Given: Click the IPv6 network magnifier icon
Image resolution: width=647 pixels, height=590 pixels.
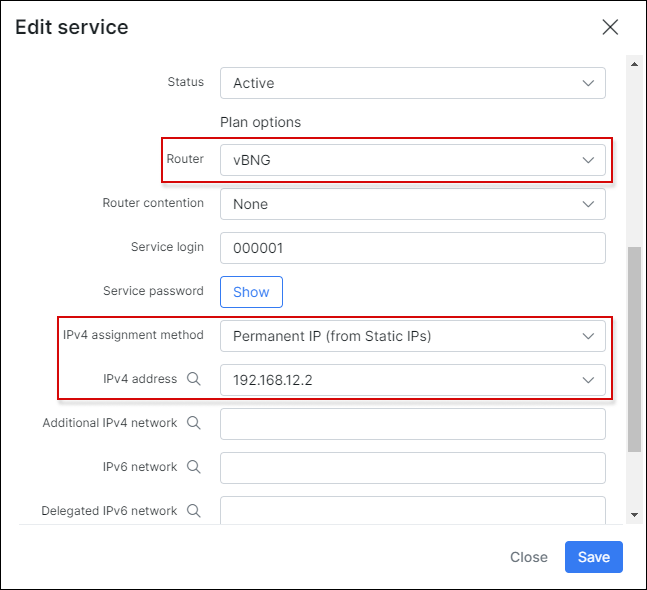Looking at the screenshot, I should click(x=194, y=467).
